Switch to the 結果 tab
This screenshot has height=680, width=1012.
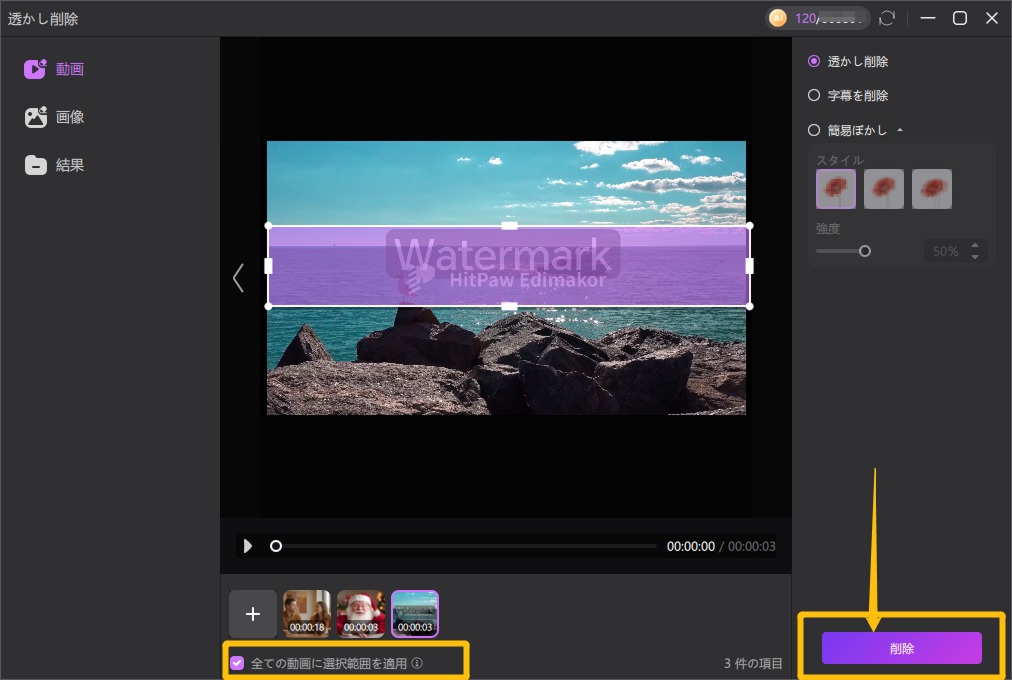70,166
